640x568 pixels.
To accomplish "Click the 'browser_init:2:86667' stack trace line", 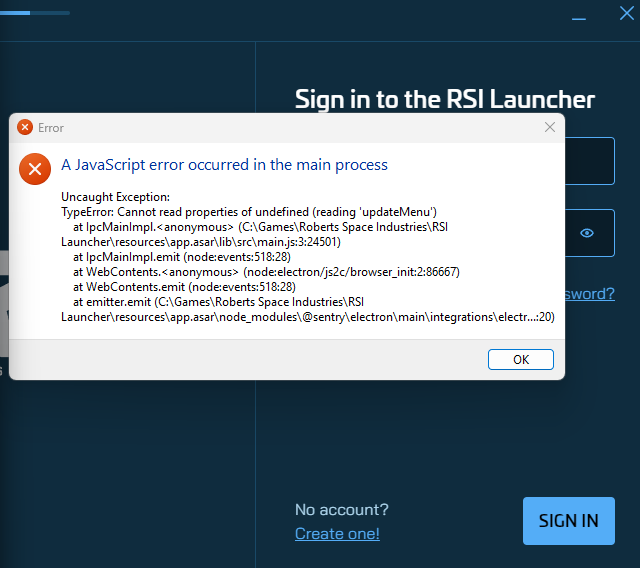I will click(267, 272).
